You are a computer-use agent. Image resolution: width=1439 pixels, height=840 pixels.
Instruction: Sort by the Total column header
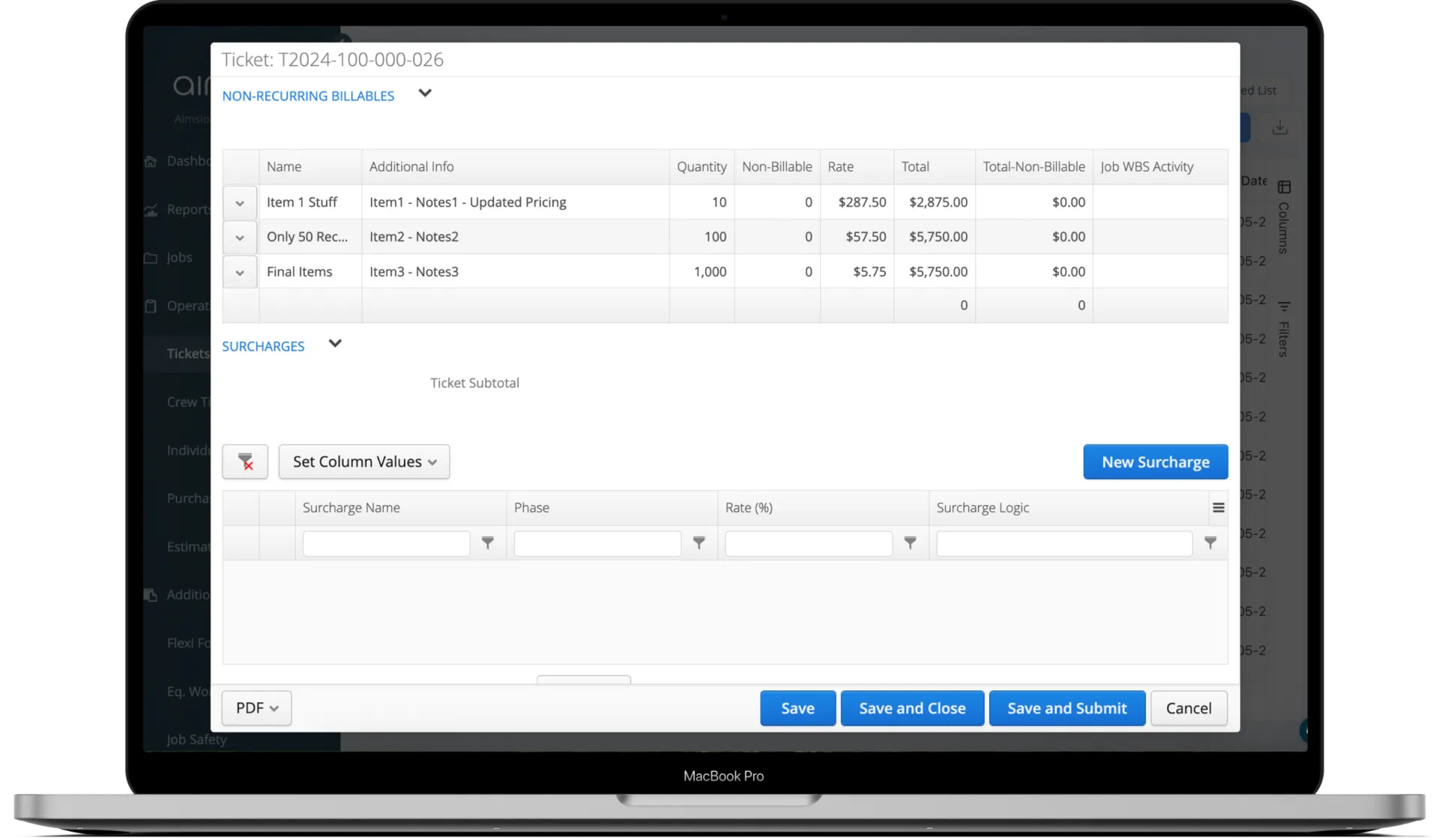pos(934,167)
